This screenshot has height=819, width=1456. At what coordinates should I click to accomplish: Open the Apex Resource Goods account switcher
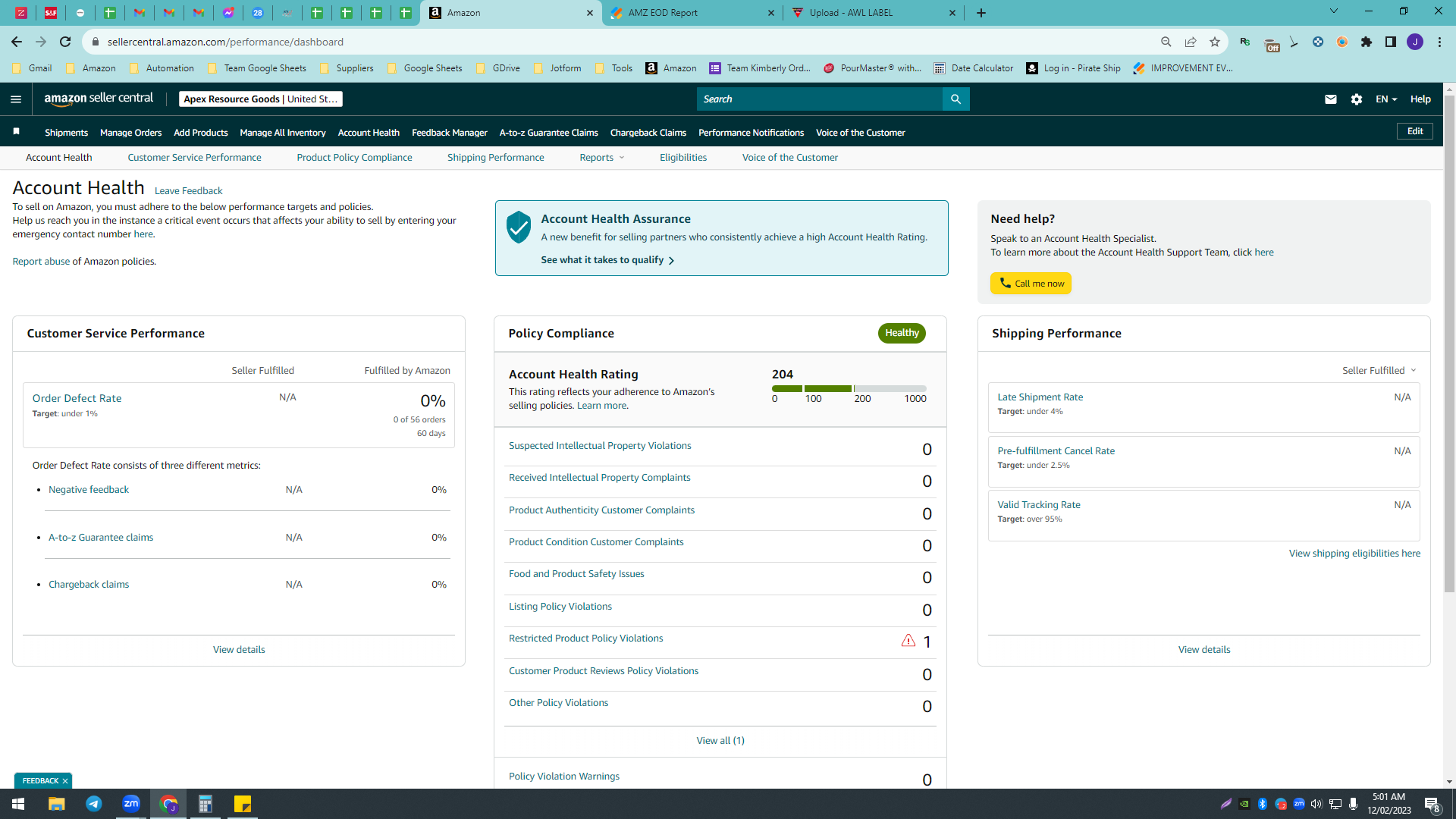[261, 99]
